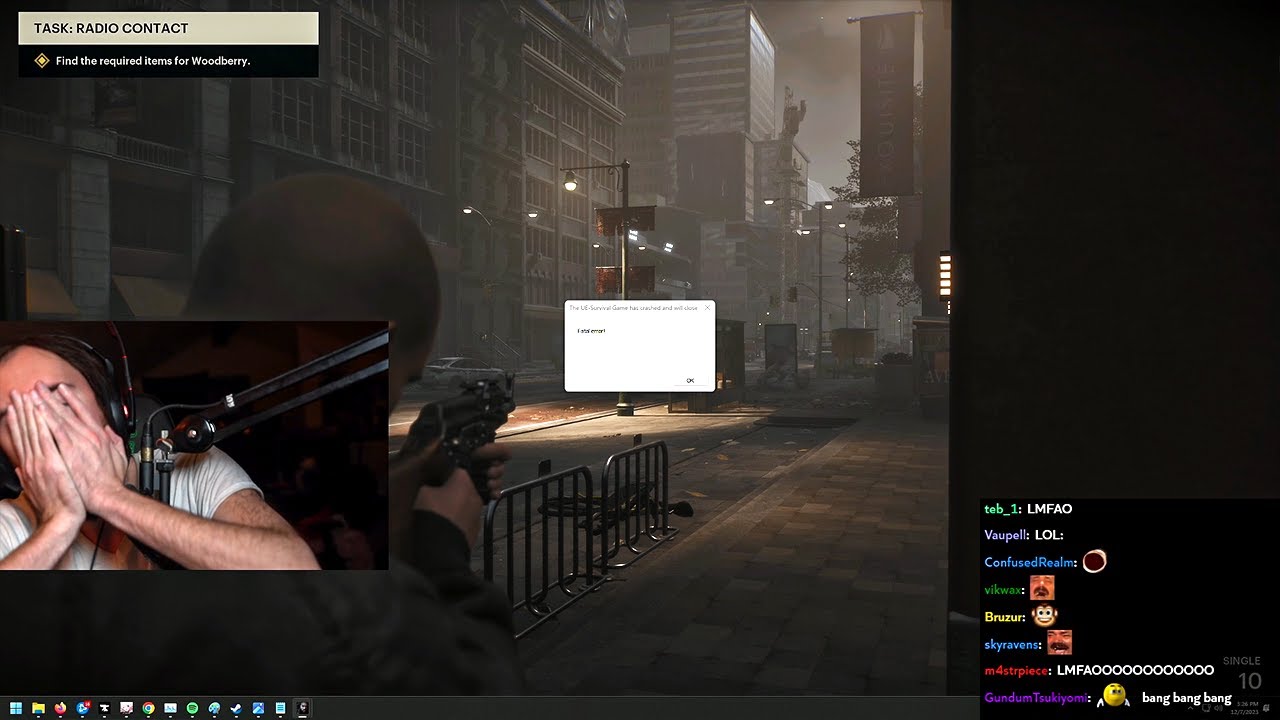This screenshot has width=1280, height=720.
Task: Click the volume speaker tray icon
Action: coord(1216,709)
